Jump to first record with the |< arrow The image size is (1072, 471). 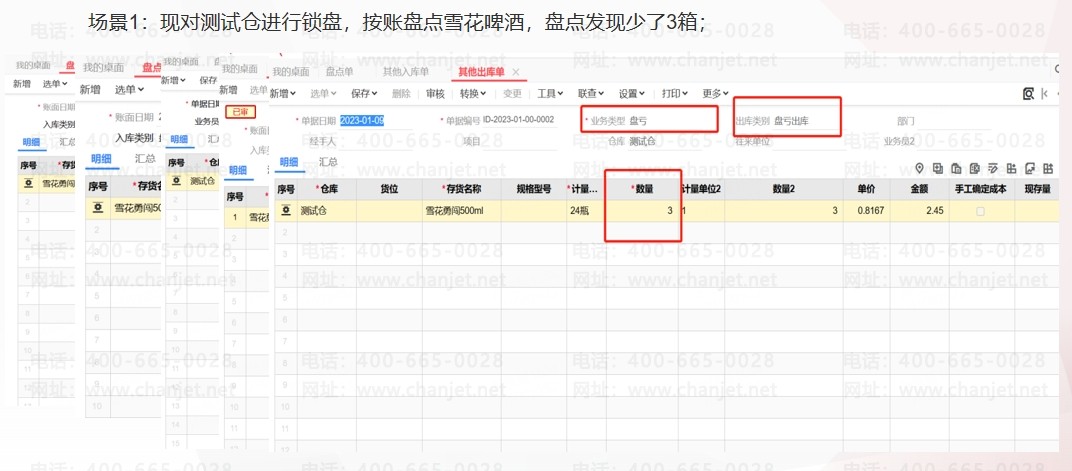tap(1045, 94)
